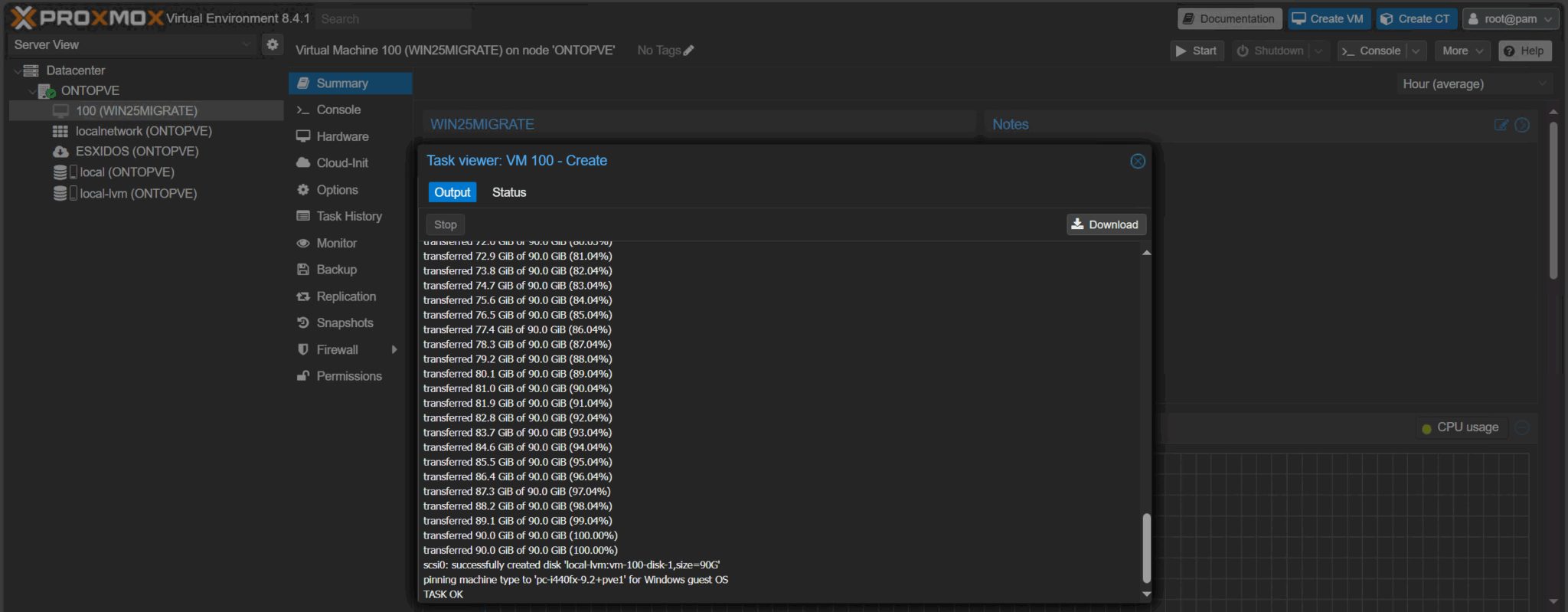Open the Permissions section
Viewport: 1568px width, 612px height.
[x=350, y=376]
